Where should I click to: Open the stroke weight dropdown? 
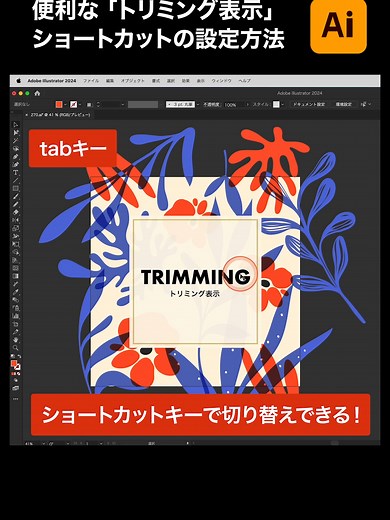pos(123,105)
